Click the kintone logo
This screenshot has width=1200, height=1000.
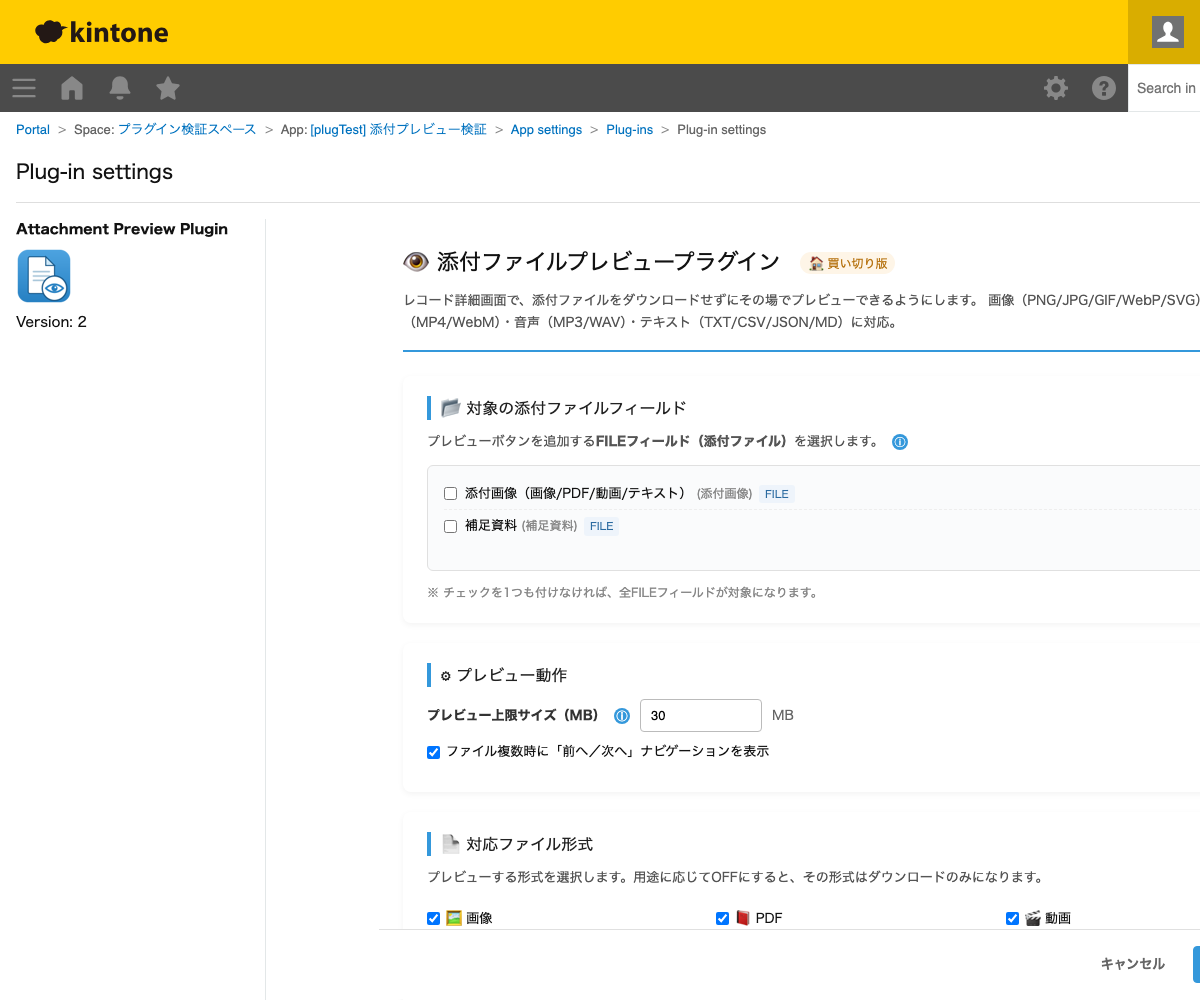pyautogui.click(x=102, y=33)
